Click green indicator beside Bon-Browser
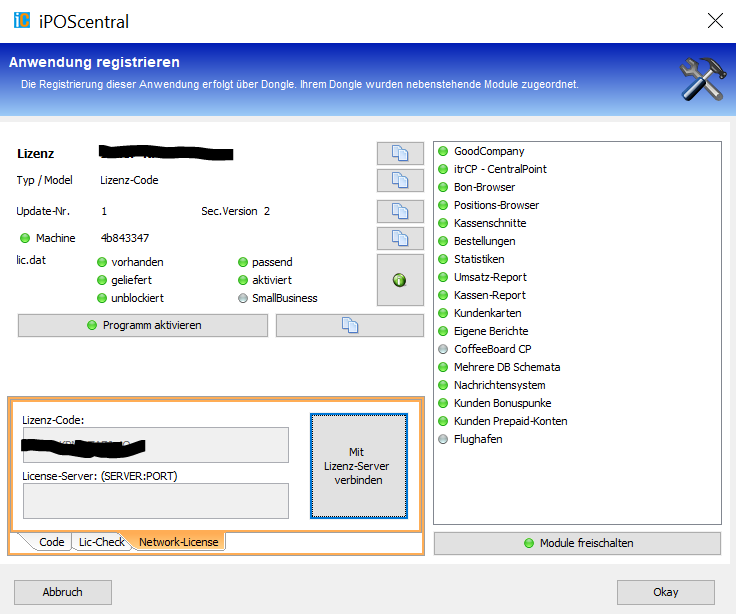This screenshot has height=614, width=736. tap(443, 187)
